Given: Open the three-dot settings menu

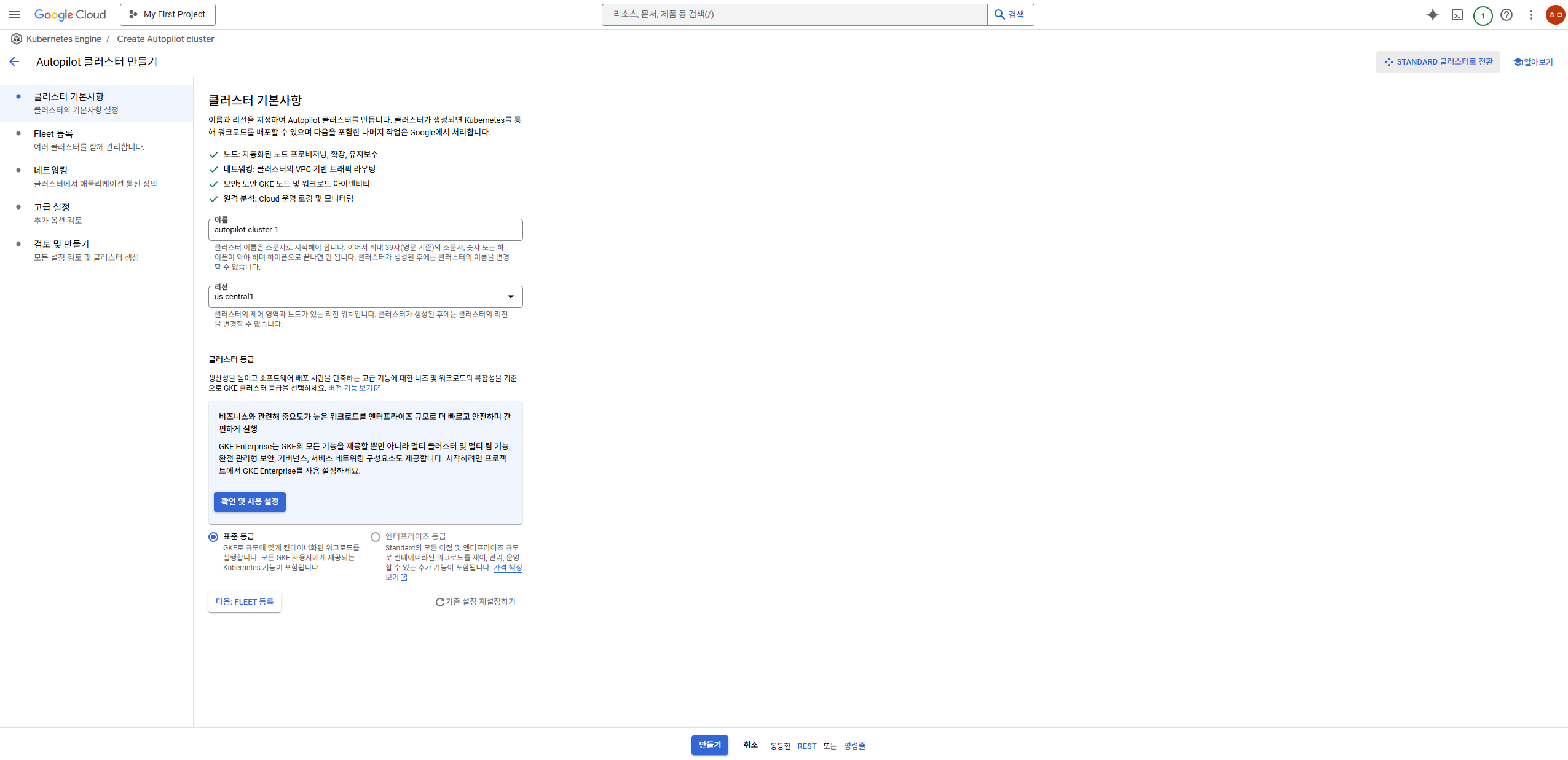Looking at the screenshot, I should tap(1531, 15).
